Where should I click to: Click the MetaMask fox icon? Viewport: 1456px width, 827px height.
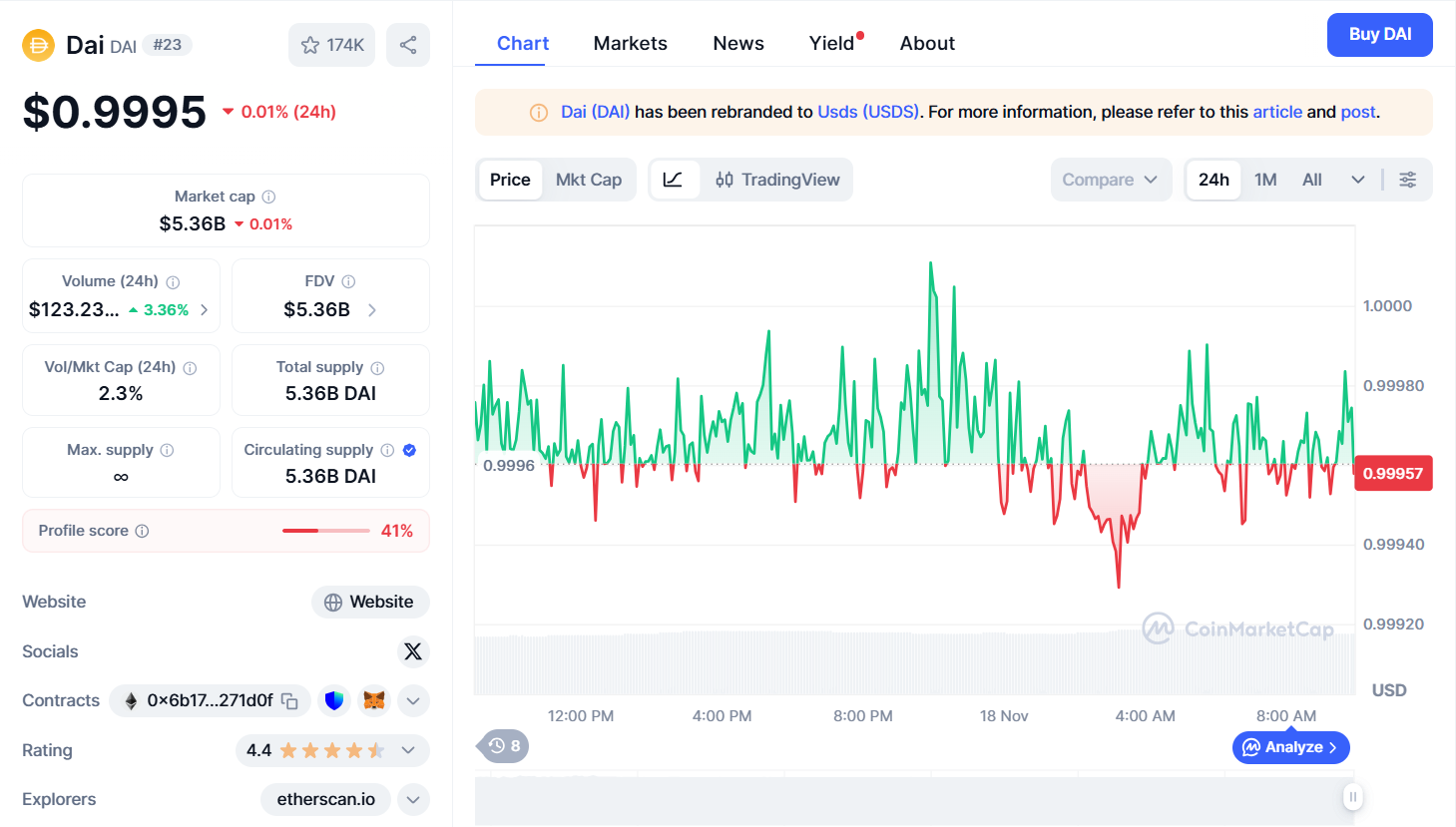click(x=374, y=701)
